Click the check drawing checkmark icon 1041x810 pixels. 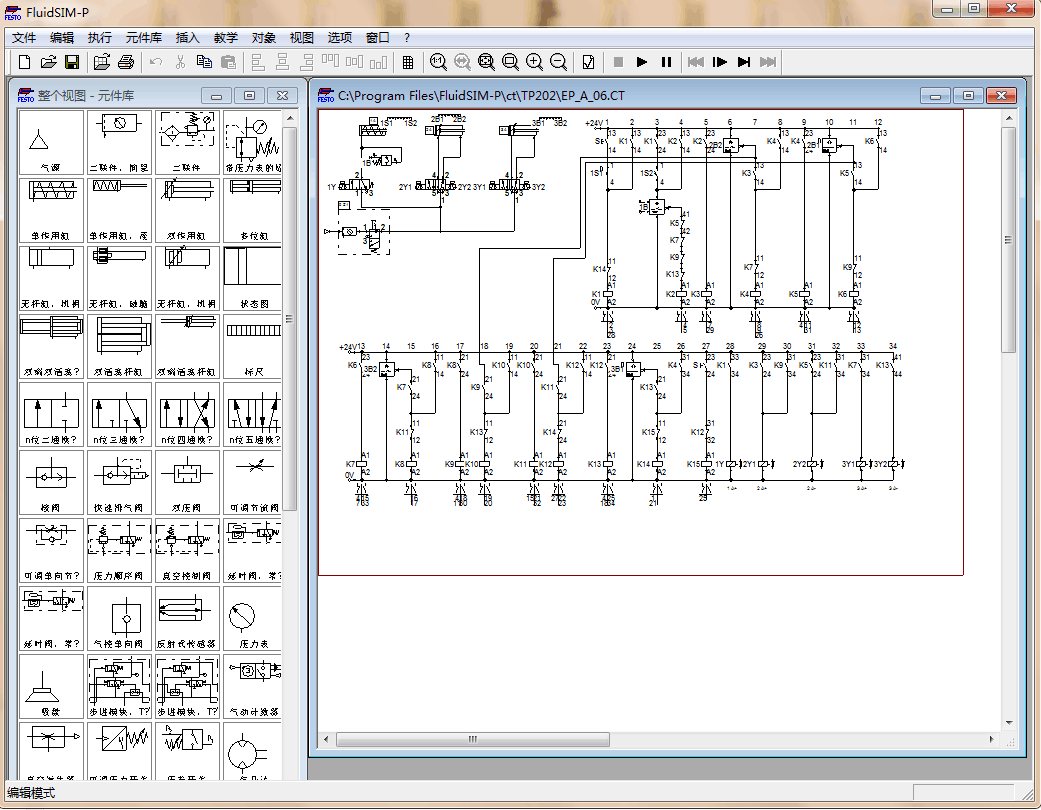point(588,62)
